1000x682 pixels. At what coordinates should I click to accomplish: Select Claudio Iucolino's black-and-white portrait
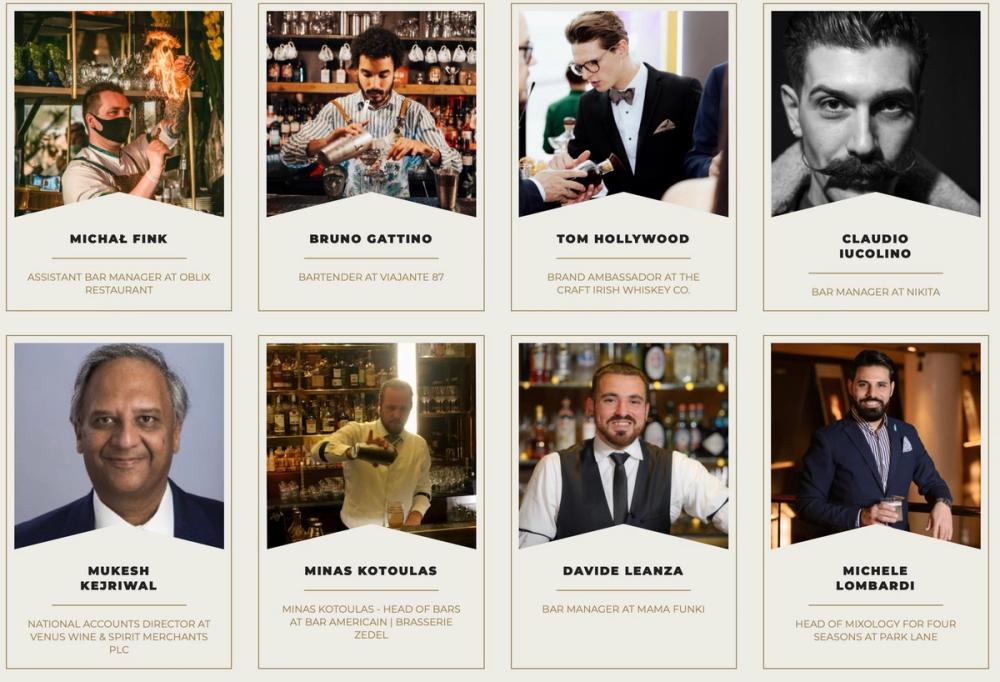tap(876, 114)
